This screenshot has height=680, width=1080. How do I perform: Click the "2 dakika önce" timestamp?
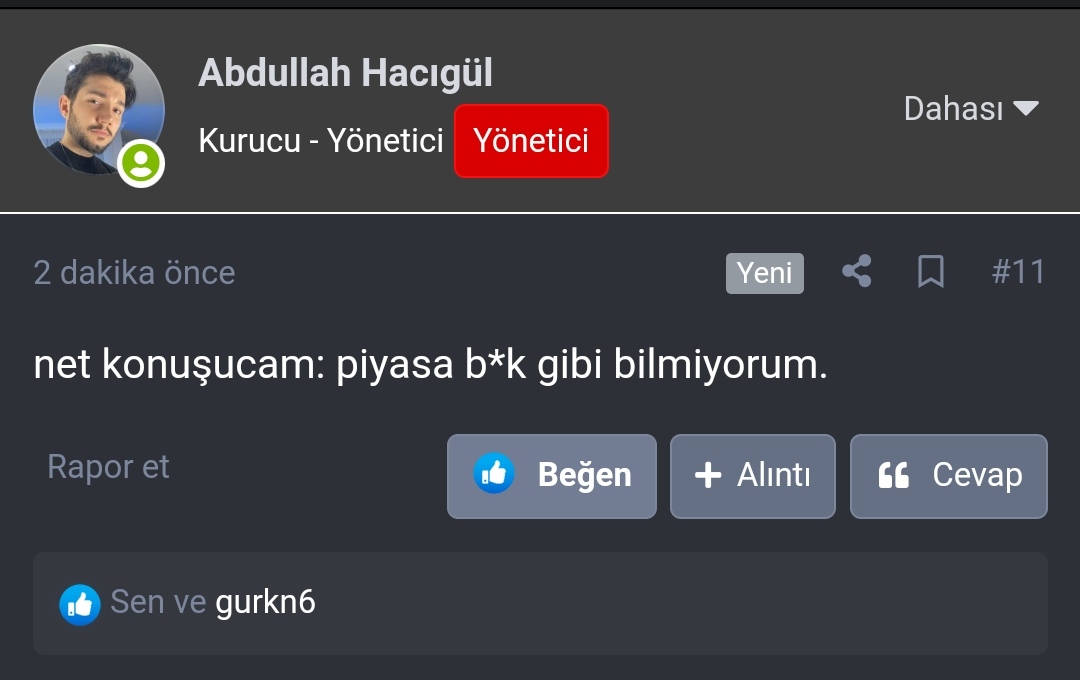(134, 273)
